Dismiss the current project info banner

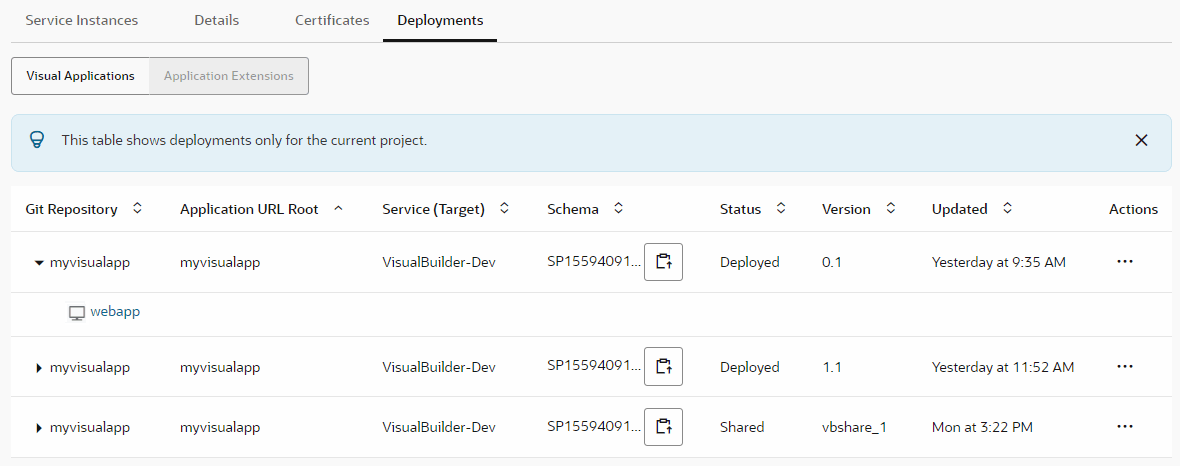coord(1141,141)
